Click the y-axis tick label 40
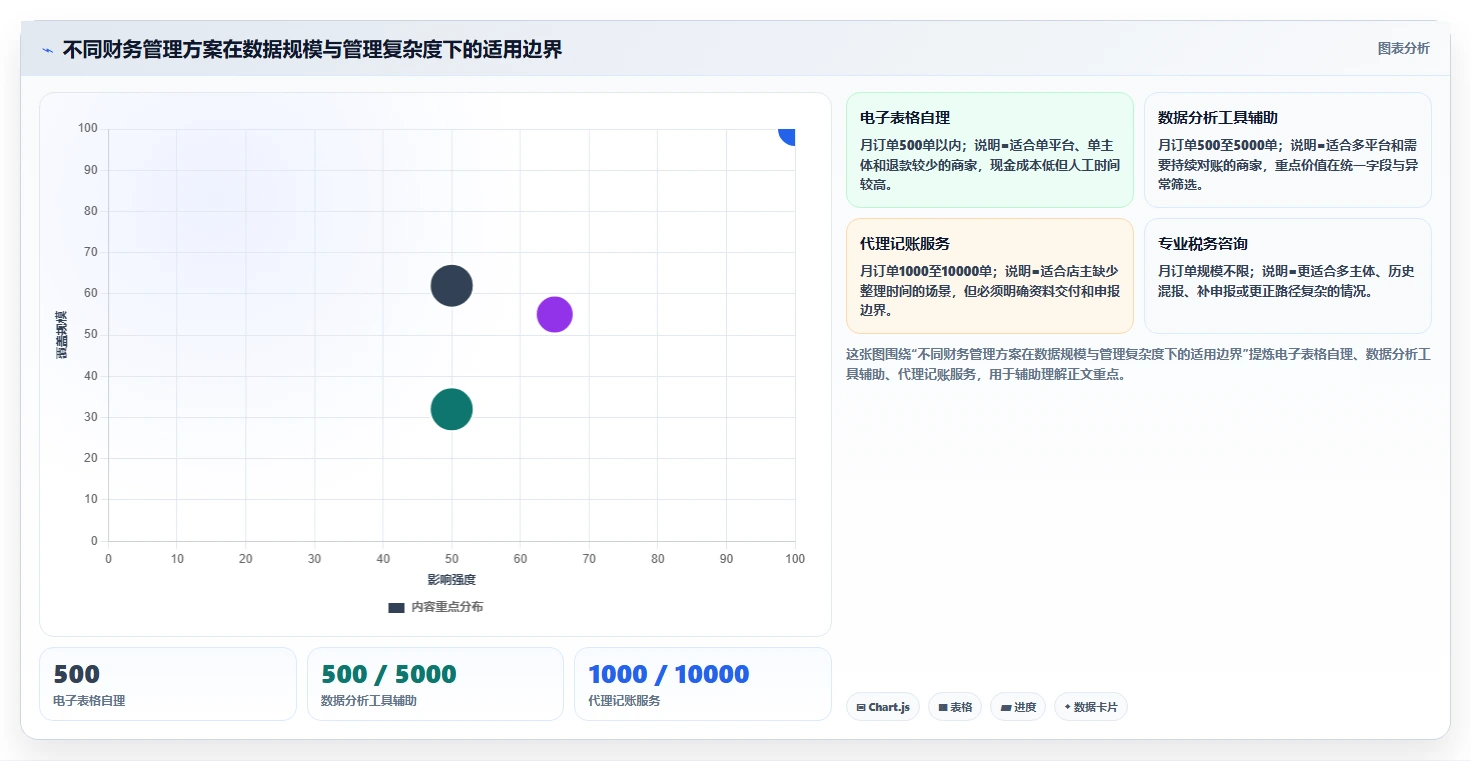 tap(91, 376)
